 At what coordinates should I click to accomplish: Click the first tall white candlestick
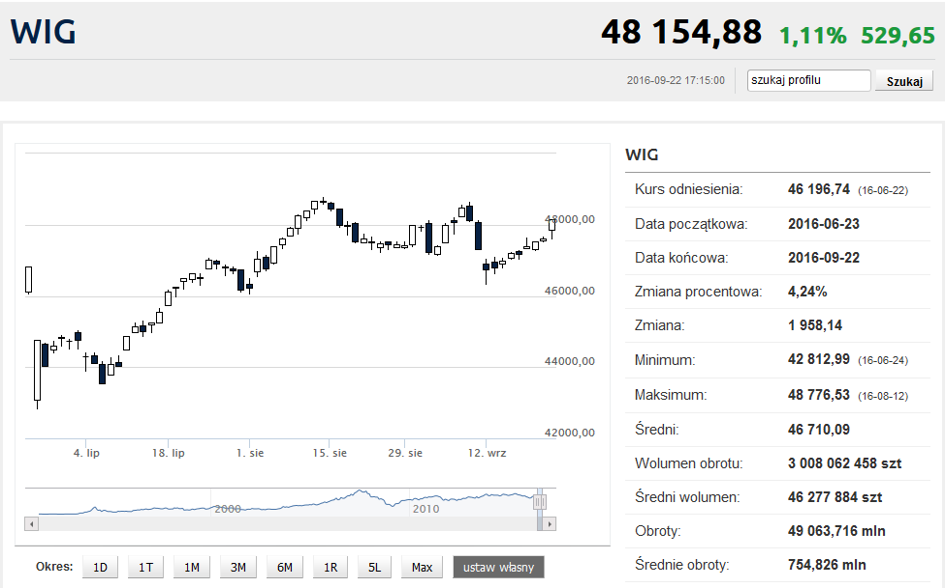pyautogui.click(x=37, y=370)
